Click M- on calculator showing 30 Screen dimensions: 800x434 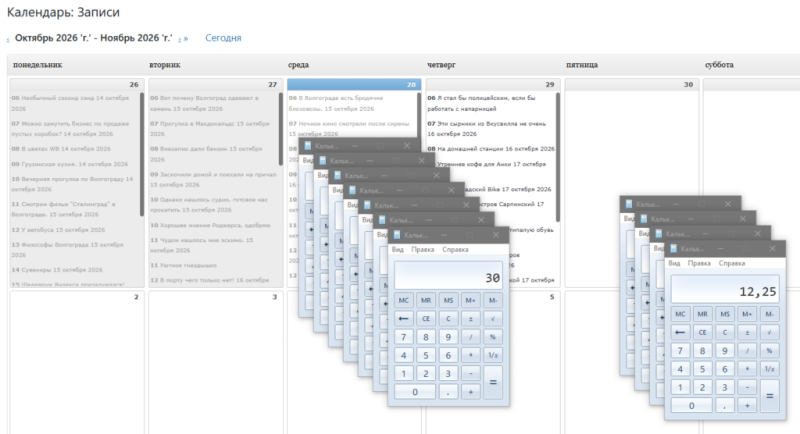(493, 300)
